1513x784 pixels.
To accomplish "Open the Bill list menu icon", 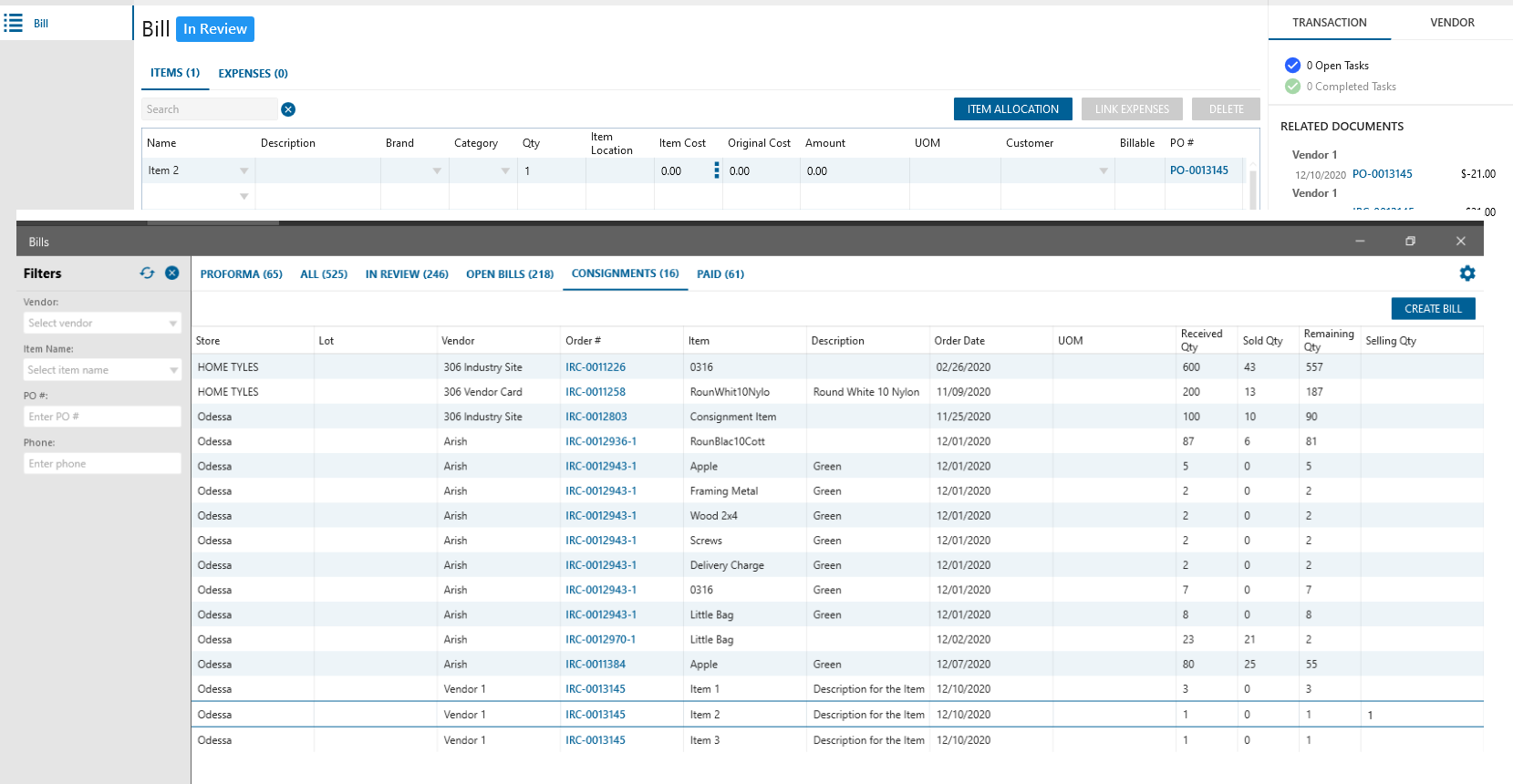I will [14, 23].
